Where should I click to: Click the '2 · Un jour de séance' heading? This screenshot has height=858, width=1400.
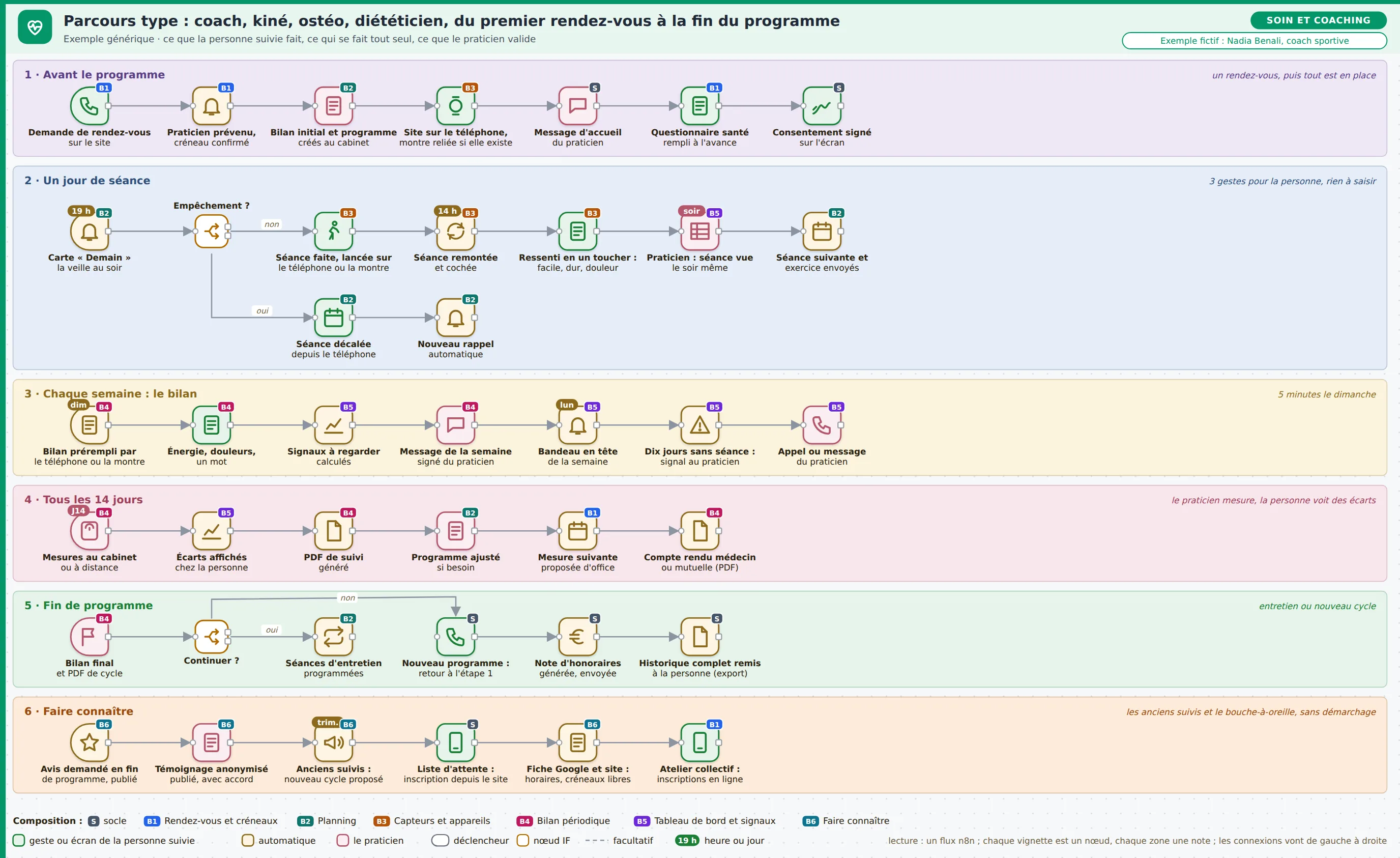(87, 180)
